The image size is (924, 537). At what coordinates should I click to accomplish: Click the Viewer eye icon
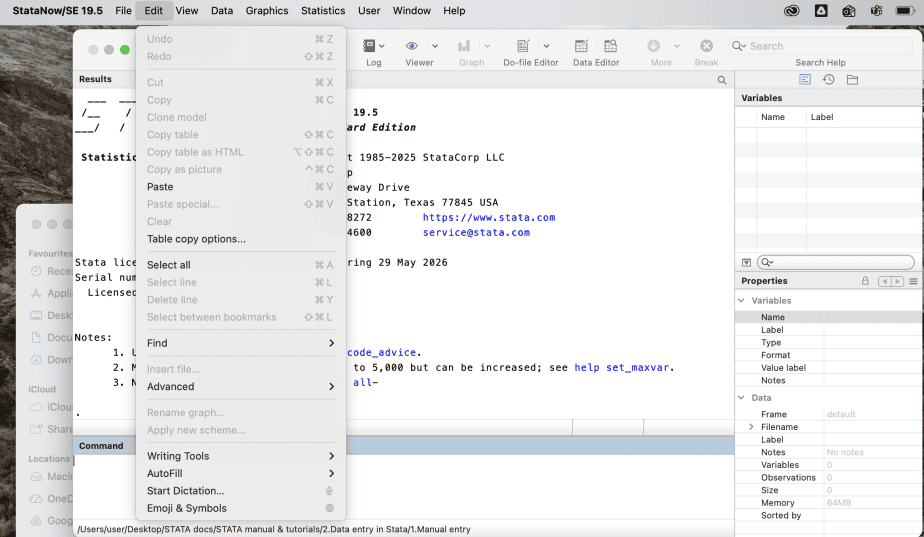(412, 47)
